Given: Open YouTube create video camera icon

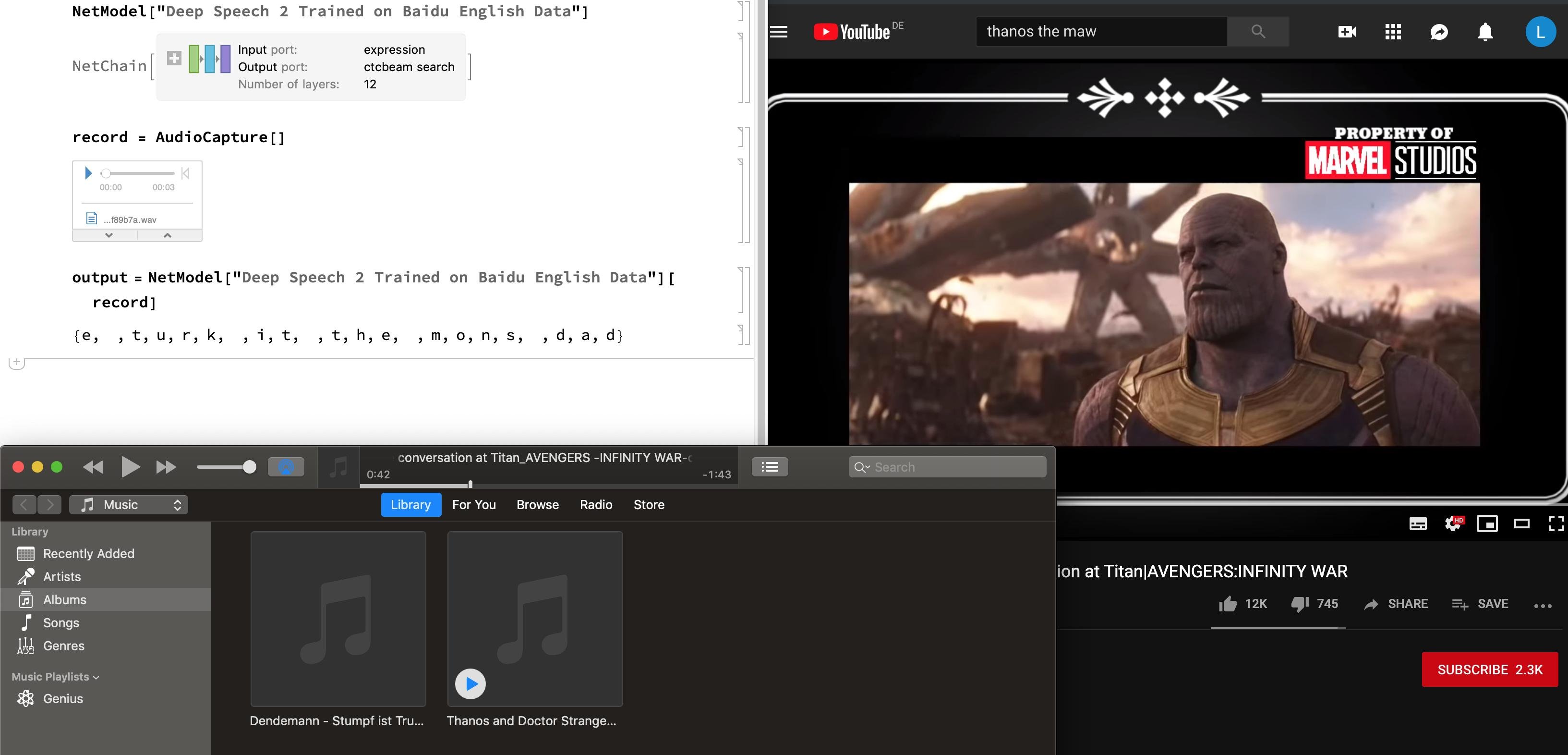Looking at the screenshot, I should pos(1346,32).
